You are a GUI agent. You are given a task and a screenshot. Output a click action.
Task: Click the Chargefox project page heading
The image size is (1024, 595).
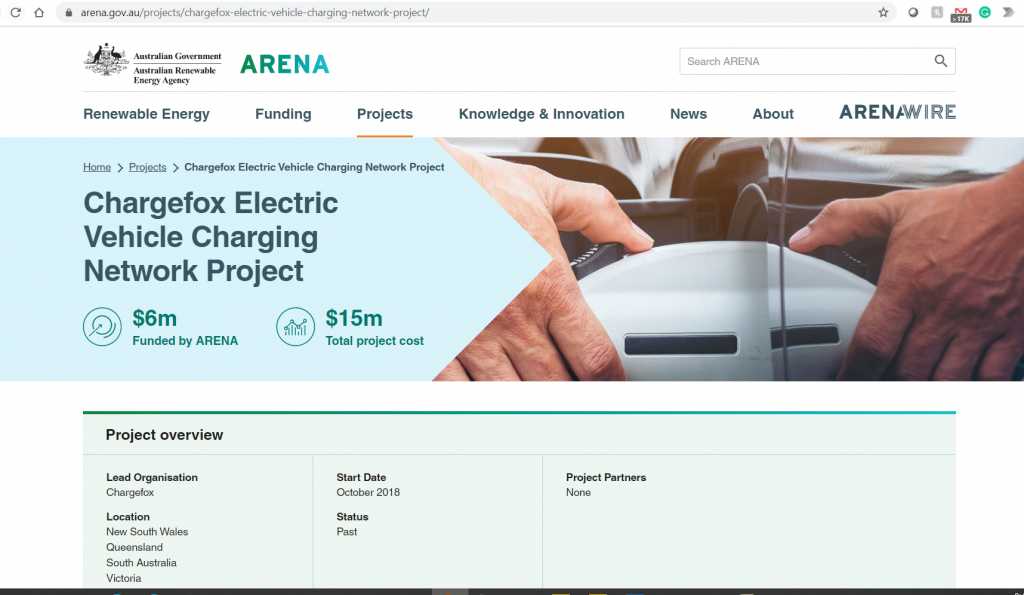click(210, 237)
